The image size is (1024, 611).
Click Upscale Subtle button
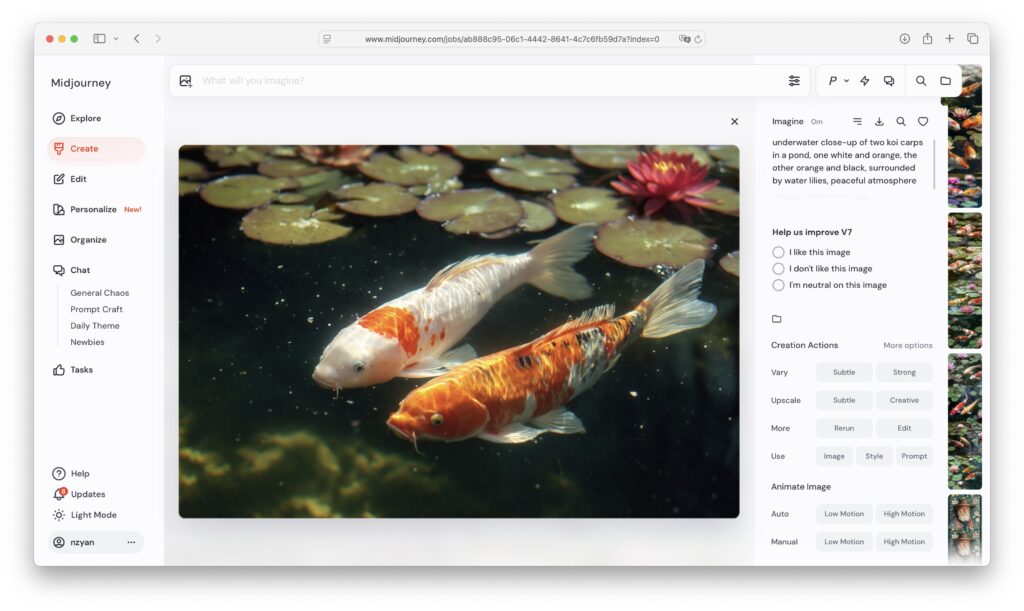[x=844, y=400]
